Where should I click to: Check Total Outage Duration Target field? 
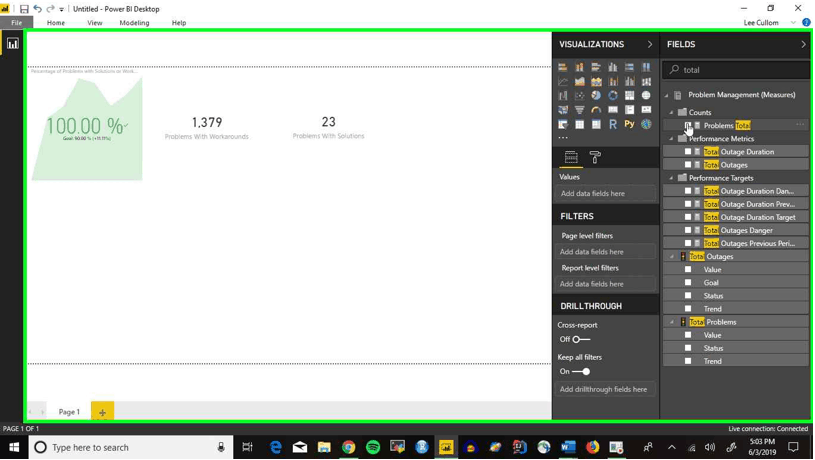688,217
